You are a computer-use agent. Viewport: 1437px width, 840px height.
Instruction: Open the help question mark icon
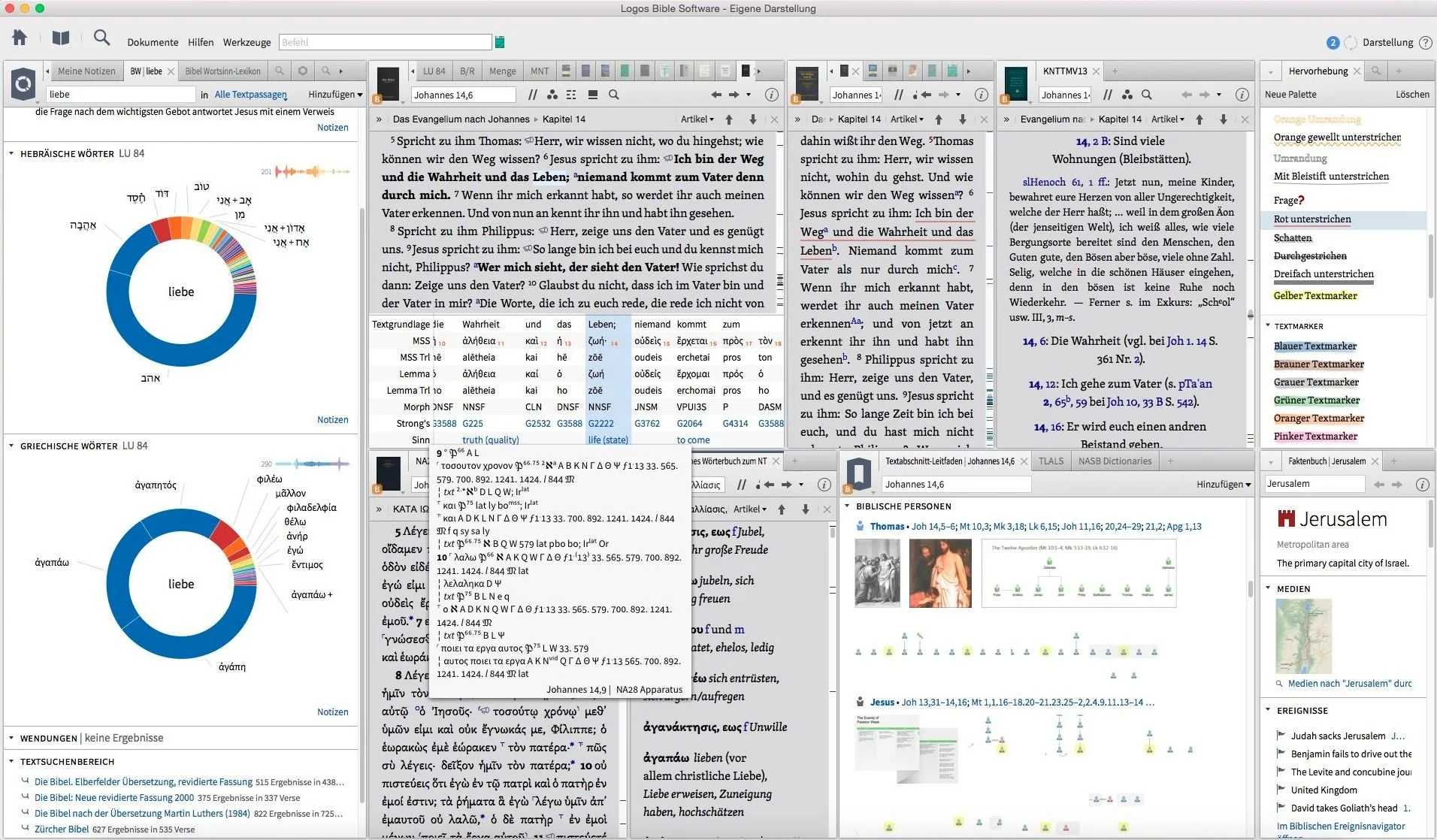click(x=1425, y=43)
